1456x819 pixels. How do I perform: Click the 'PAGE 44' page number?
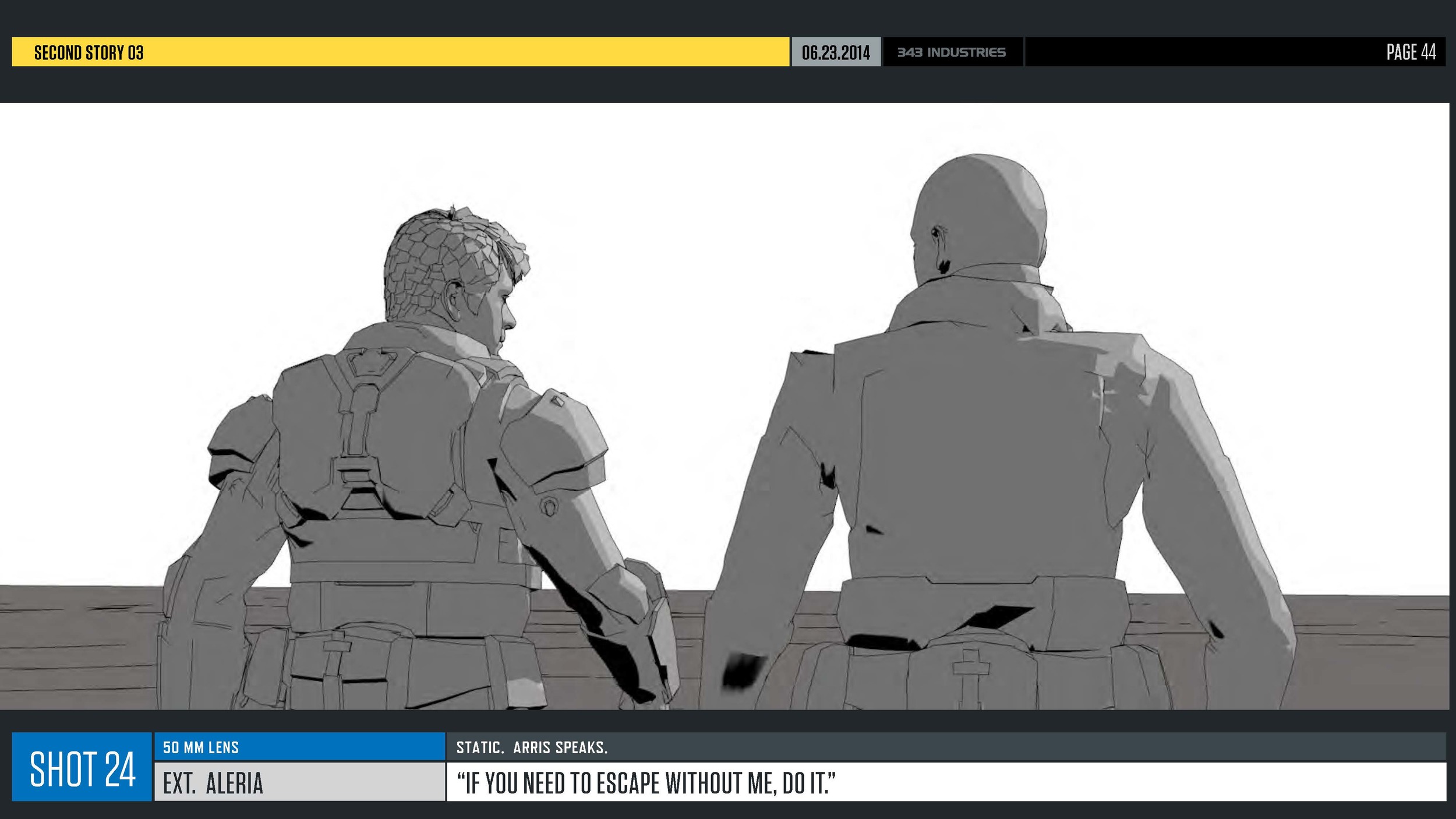pos(1411,52)
